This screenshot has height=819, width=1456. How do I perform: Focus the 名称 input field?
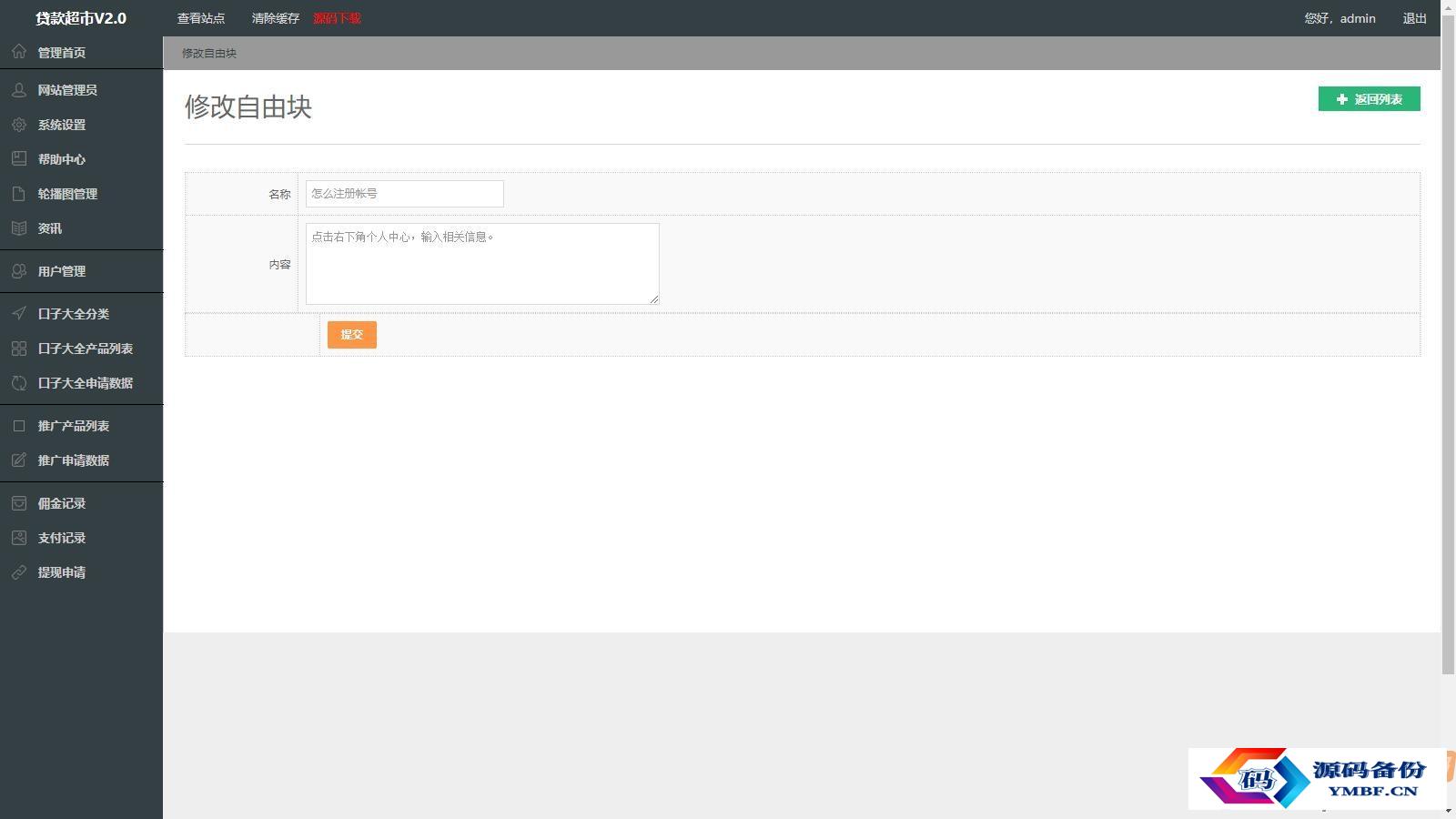[x=405, y=194]
